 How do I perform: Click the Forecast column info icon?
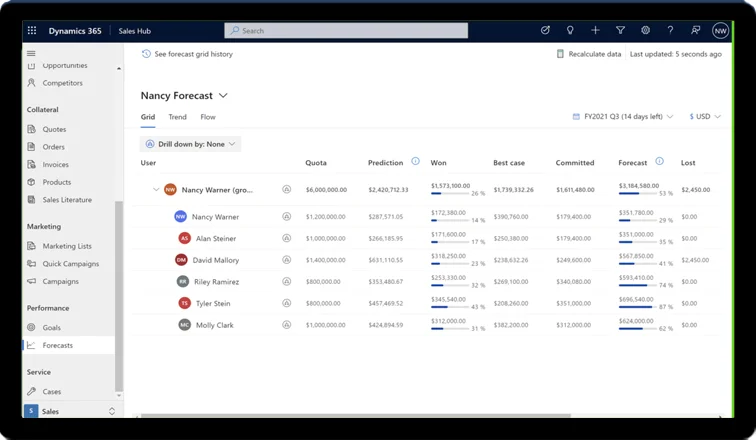coord(659,162)
